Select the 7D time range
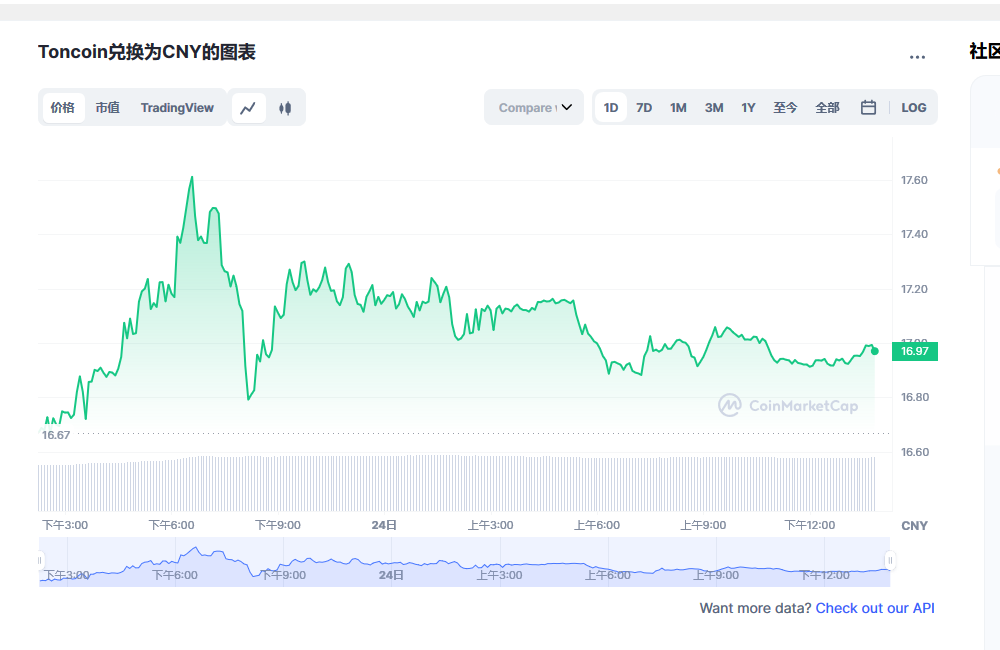The height and width of the screenshot is (650, 1000). tap(644, 108)
